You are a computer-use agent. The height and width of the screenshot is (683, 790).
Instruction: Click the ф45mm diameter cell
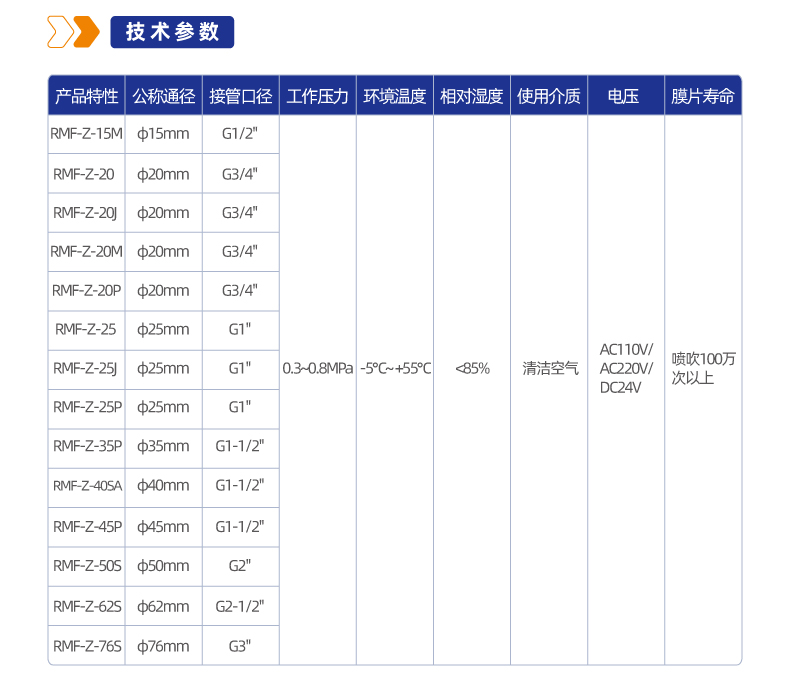coord(164,527)
